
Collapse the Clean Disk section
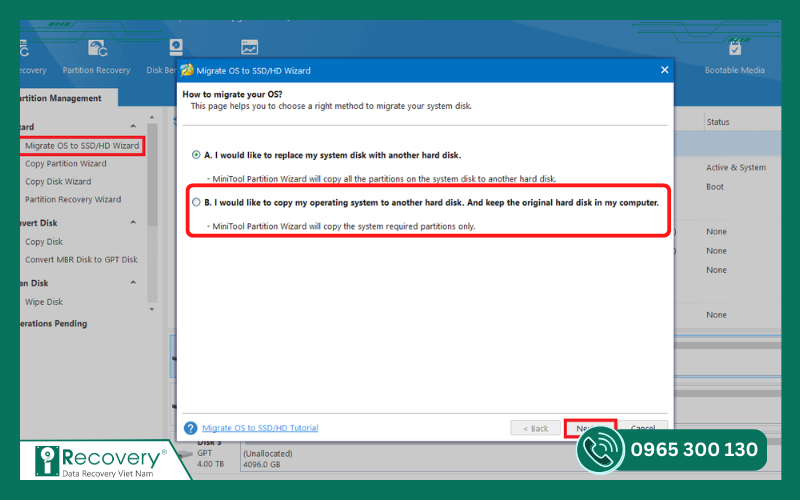coord(133,283)
